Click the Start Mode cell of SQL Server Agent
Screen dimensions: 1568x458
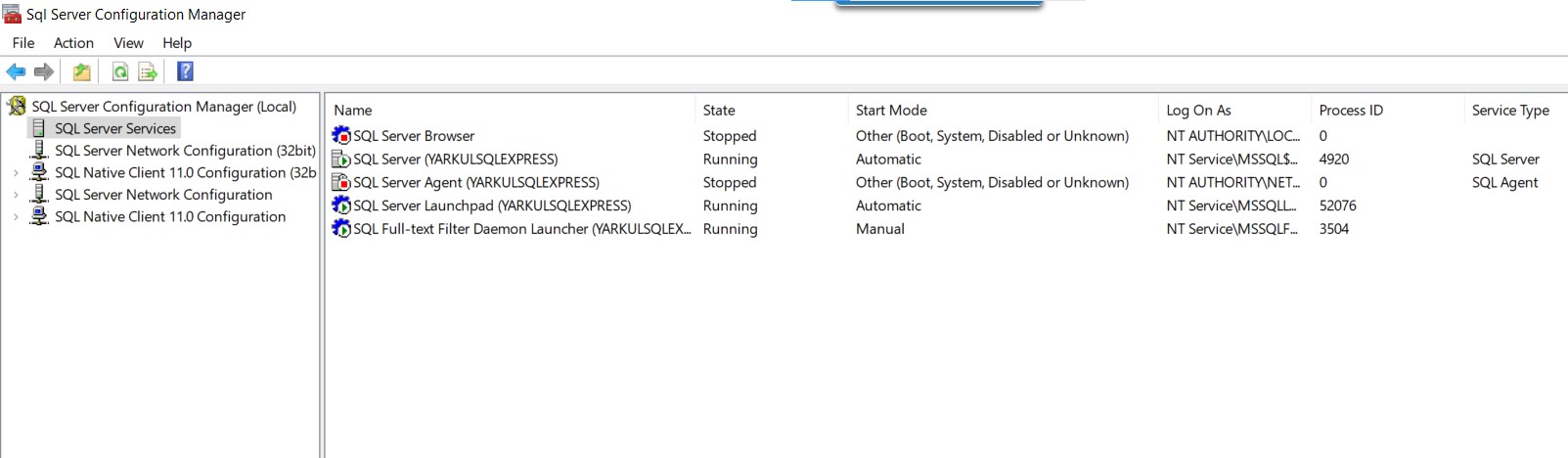[992, 182]
